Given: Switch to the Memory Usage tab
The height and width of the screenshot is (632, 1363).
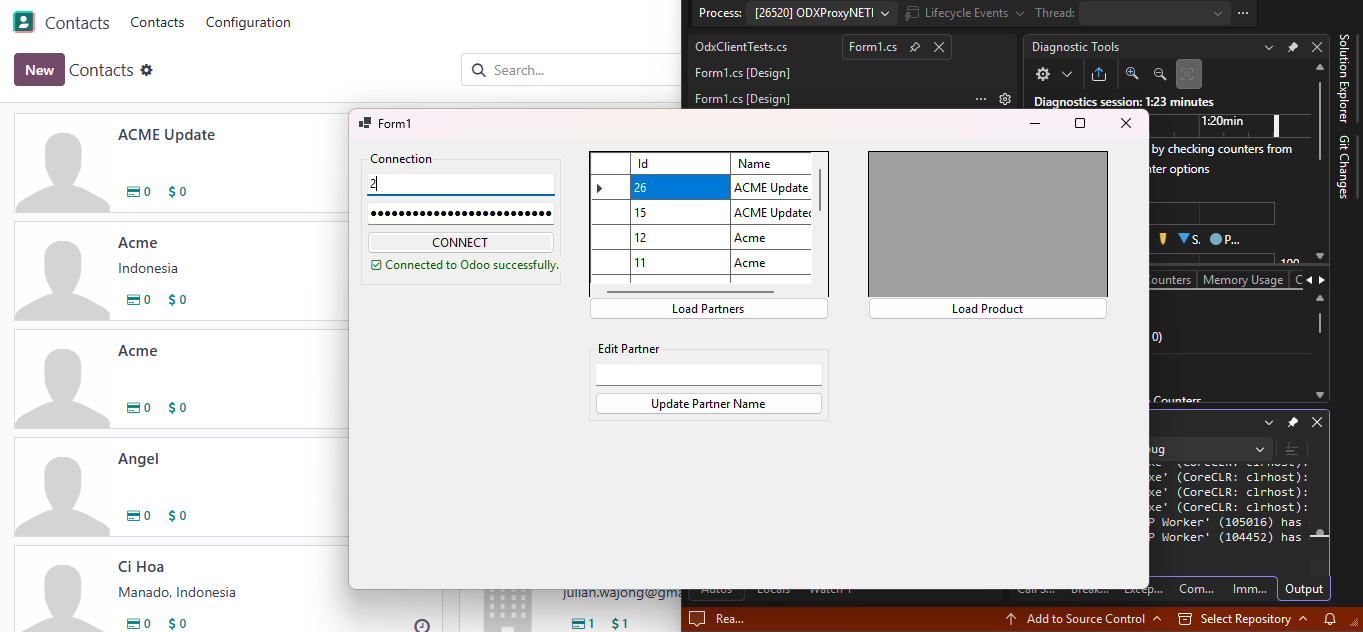Looking at the screenshot, I should coord(1242,279).
